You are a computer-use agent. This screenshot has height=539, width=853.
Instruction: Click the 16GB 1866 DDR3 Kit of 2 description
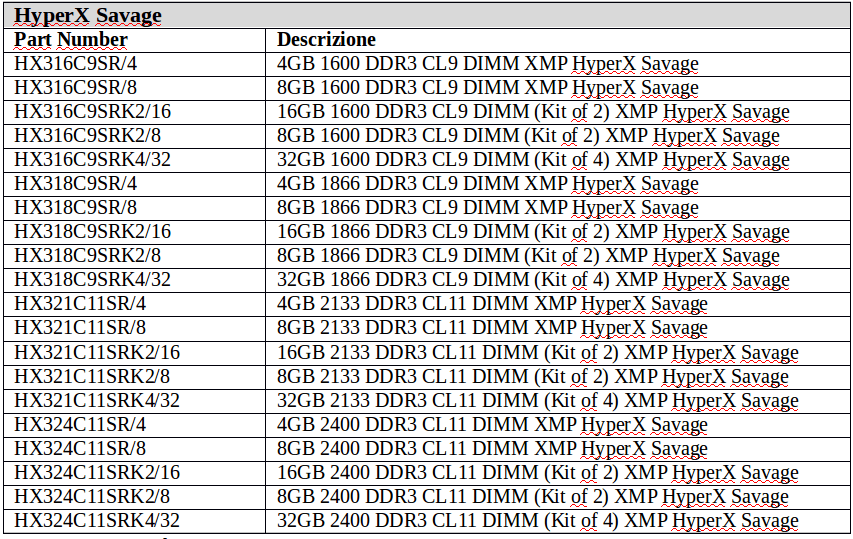tap(533, 232)
